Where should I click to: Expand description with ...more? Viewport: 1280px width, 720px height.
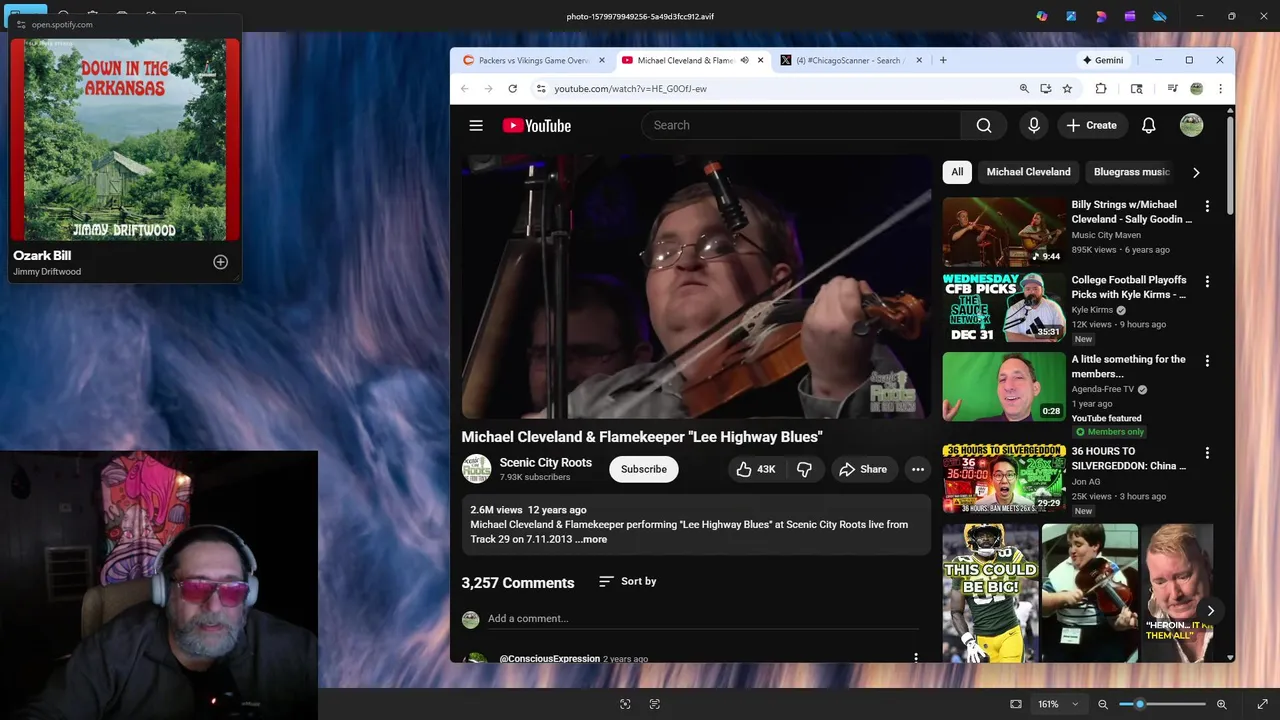pyautogui.click(x=591, y=539)
